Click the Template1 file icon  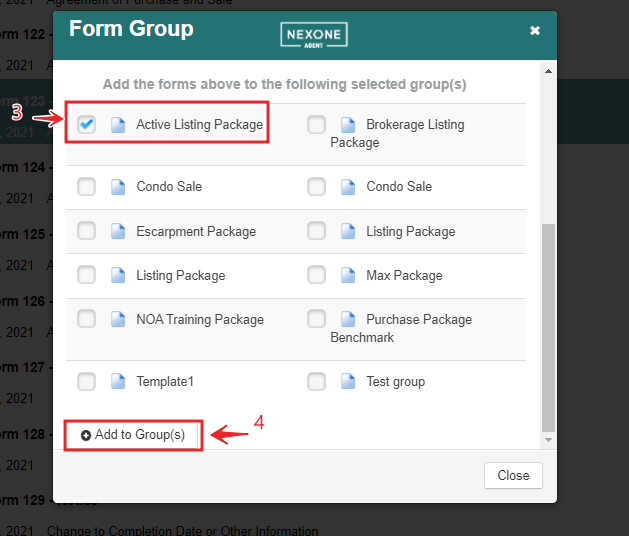coord(118,381)
